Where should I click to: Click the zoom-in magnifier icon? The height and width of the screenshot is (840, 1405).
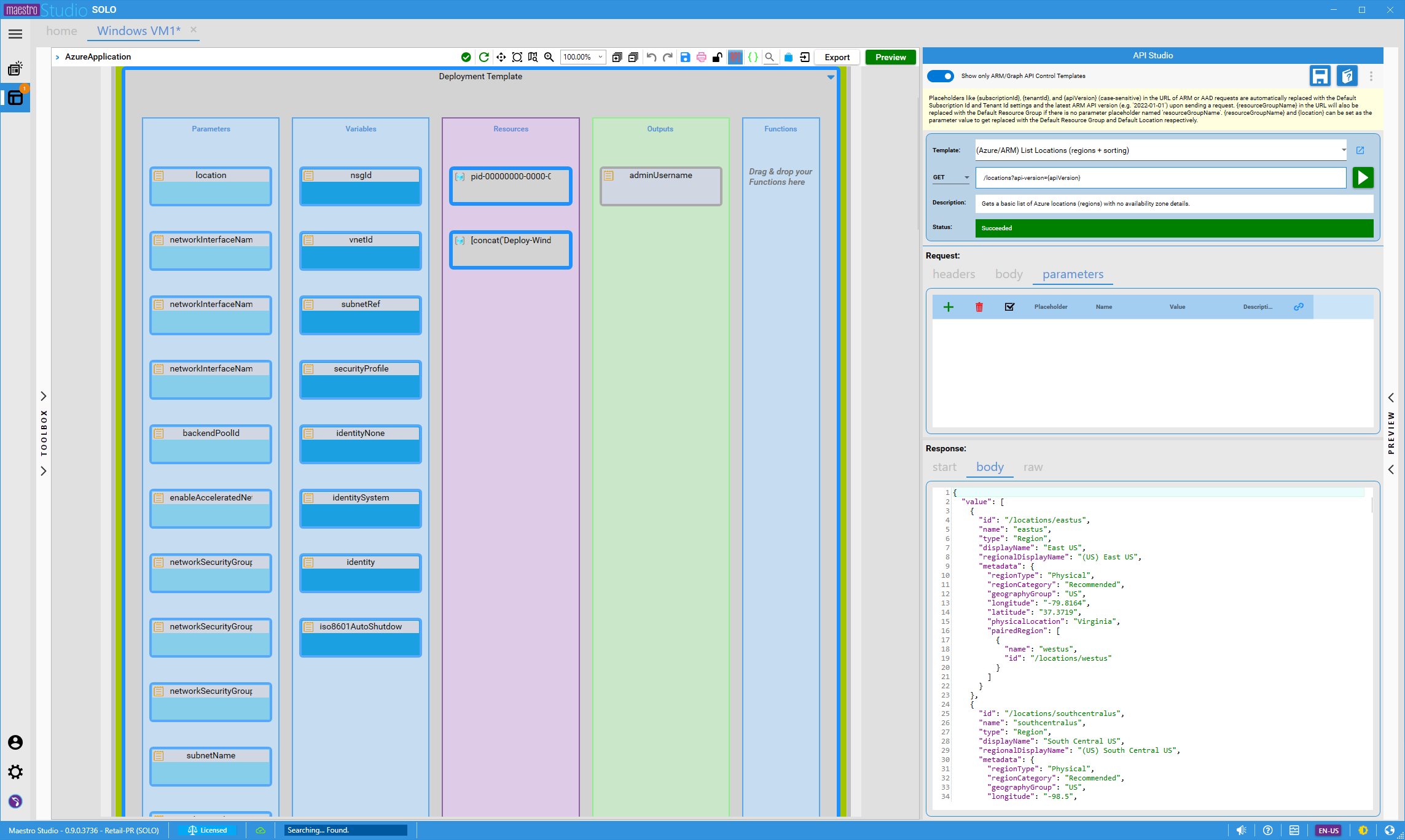pyautogui.click(x=549, y=57)
